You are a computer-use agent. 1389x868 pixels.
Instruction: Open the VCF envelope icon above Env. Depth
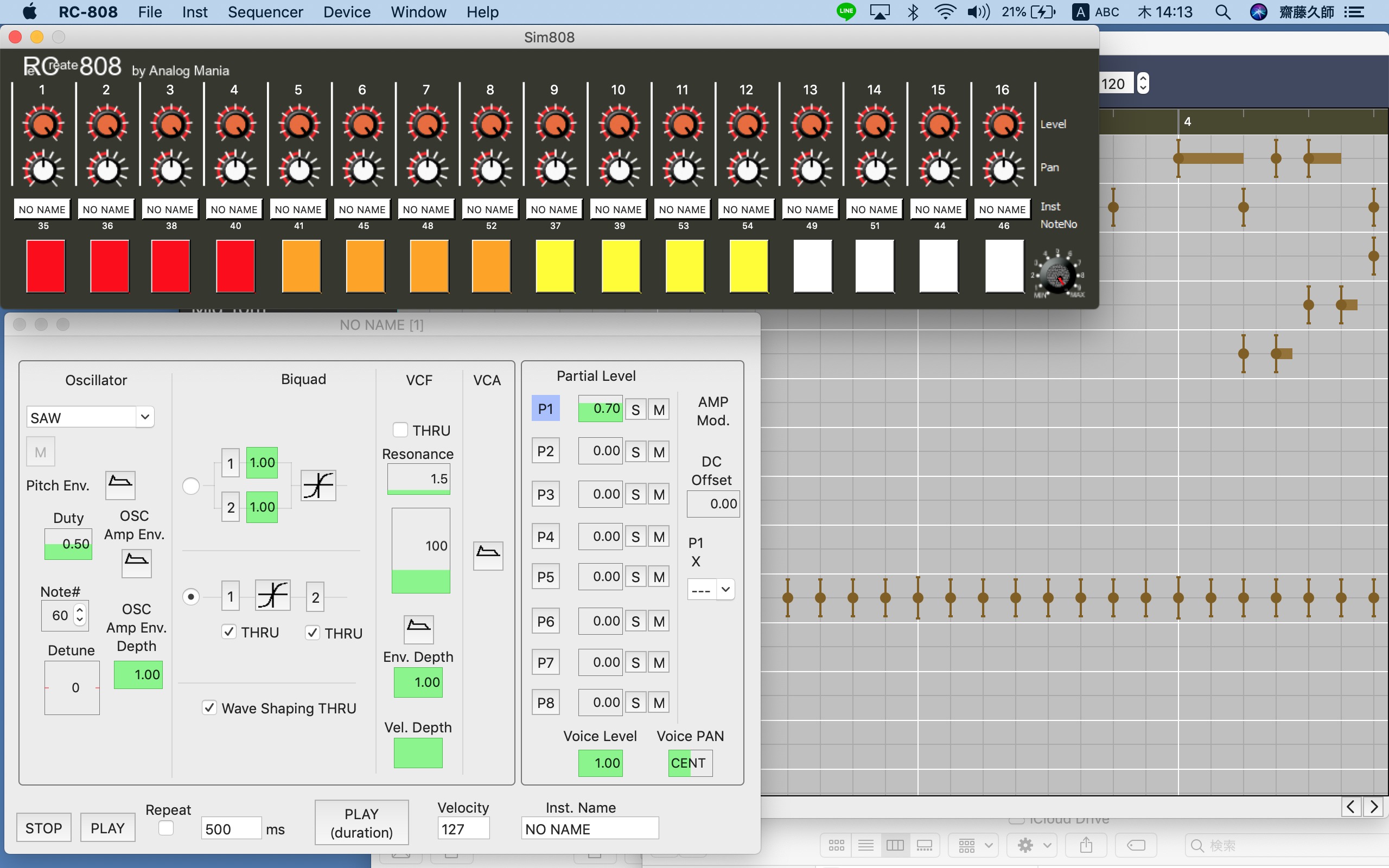pos(418,629)
